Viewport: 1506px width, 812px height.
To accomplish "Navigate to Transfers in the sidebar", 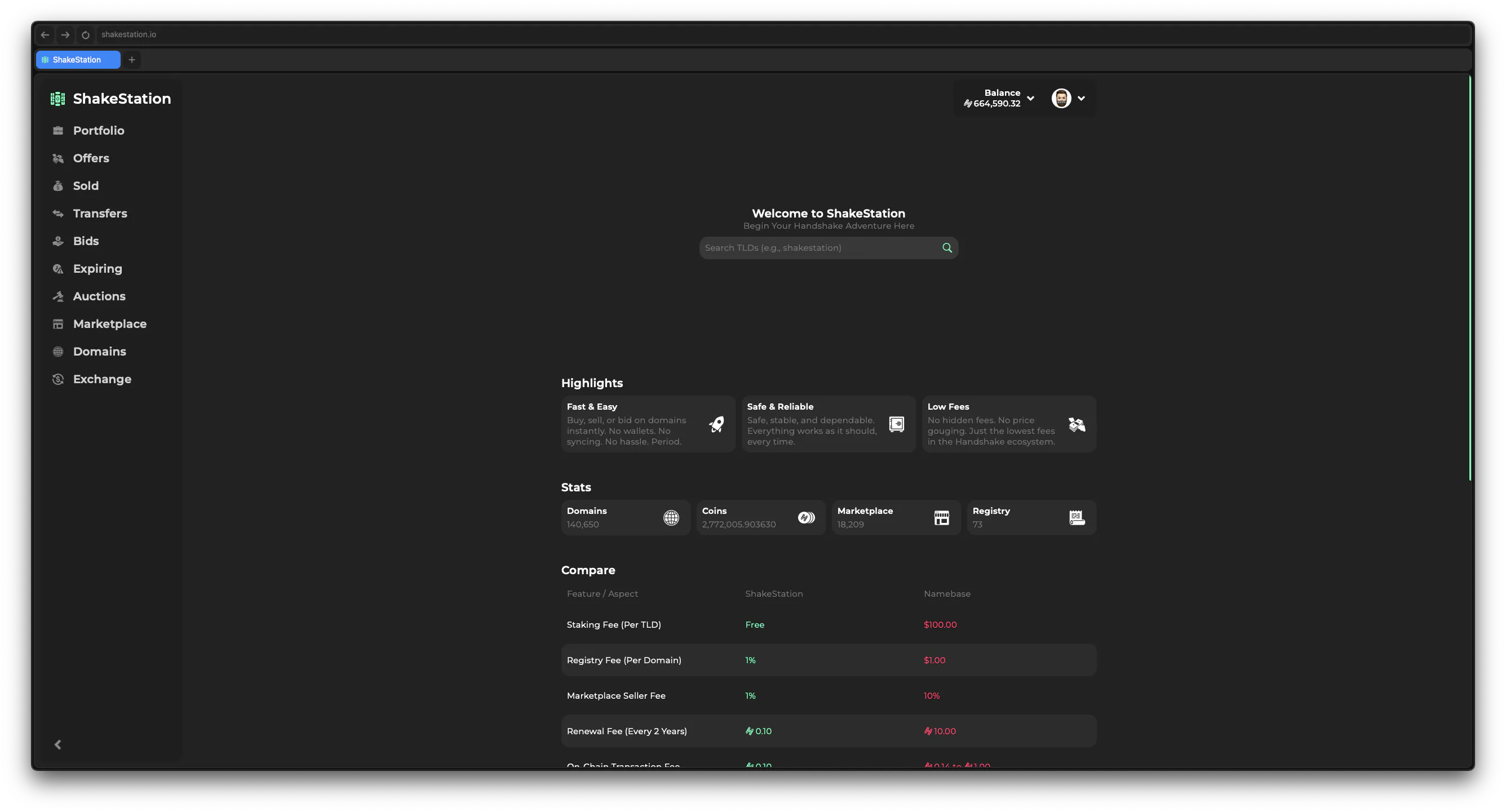I will pyautogui.click(x=99, y=214).
